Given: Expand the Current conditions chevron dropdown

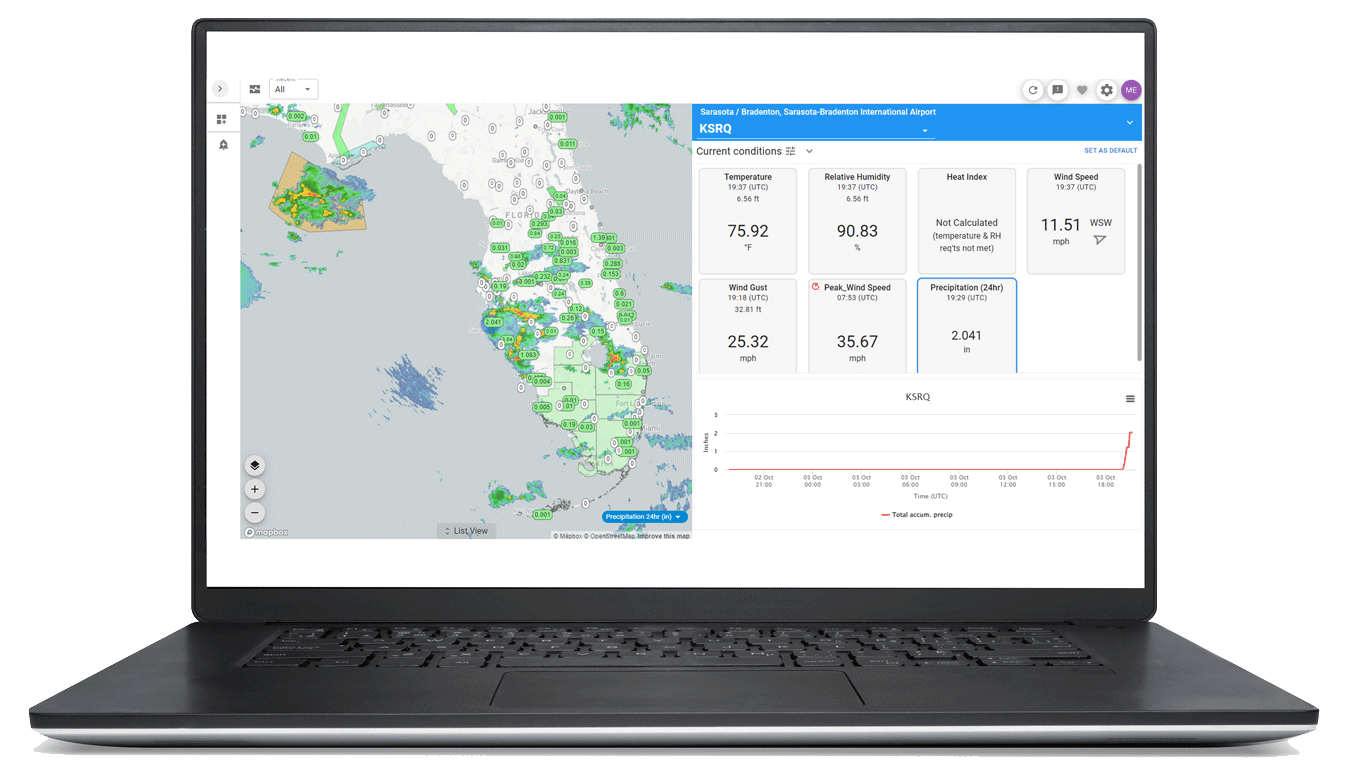Looking at the screenshot, I should pyautogui.click(x=809, y=151).
